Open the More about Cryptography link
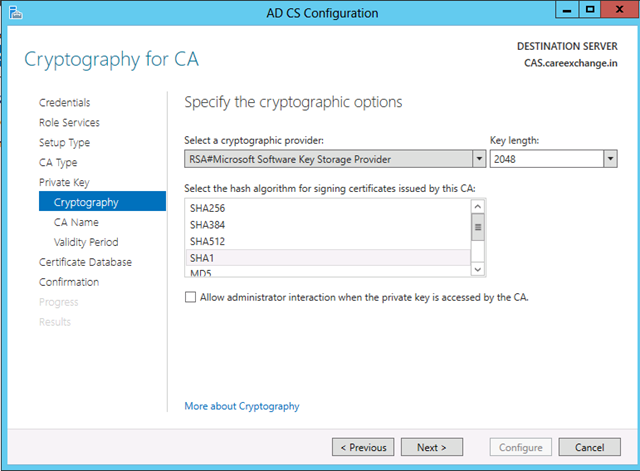The width and height of the screenshot is (640, 471). tap(242, 406)
